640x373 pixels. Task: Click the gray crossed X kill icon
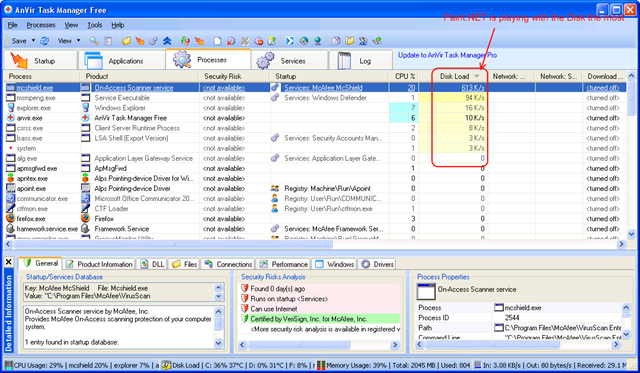point(244,41)
